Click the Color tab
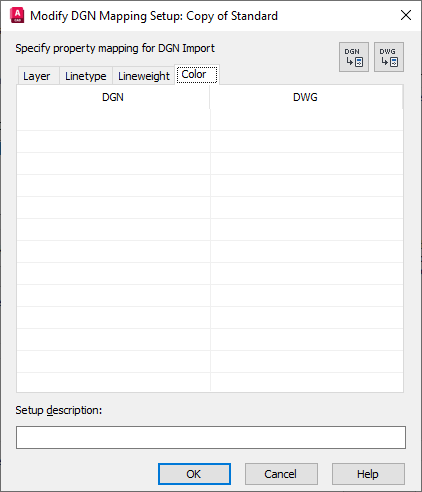422x492 pixels. click(197, 74)
